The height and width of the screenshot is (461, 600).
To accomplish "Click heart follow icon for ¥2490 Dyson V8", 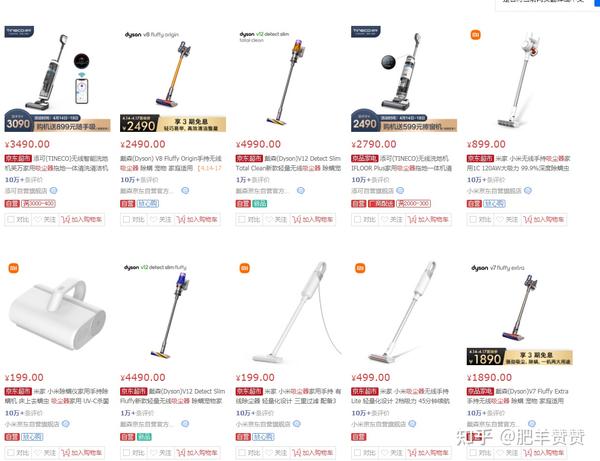I will click(153, 220).
